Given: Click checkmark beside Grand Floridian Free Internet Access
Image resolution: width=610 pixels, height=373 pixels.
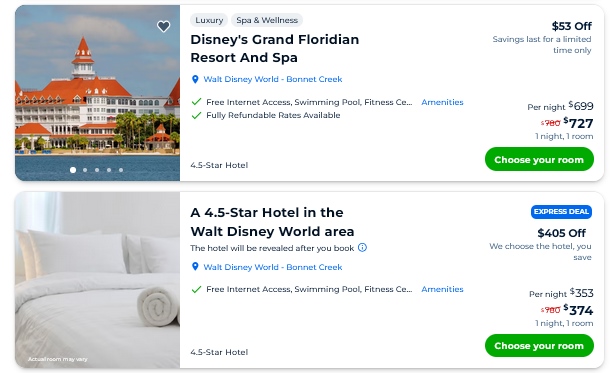Looking at the screenshot, I should tap(196, 102).
